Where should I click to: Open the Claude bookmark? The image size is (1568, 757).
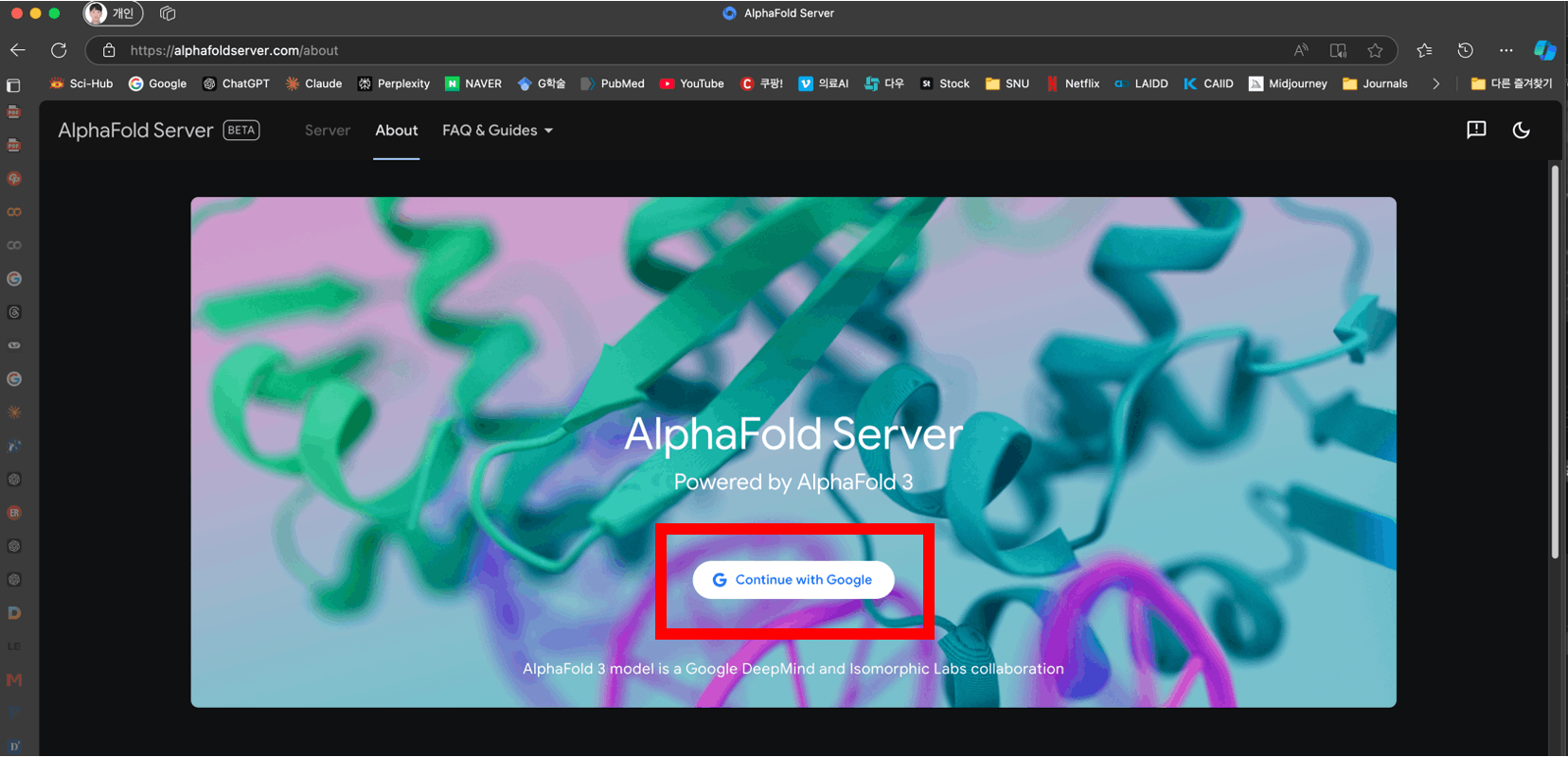(x=314, y=83)
